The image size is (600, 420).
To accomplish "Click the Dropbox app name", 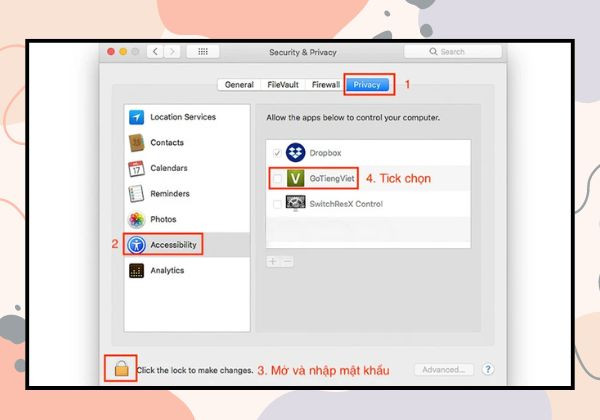I will tap(325, 153).
